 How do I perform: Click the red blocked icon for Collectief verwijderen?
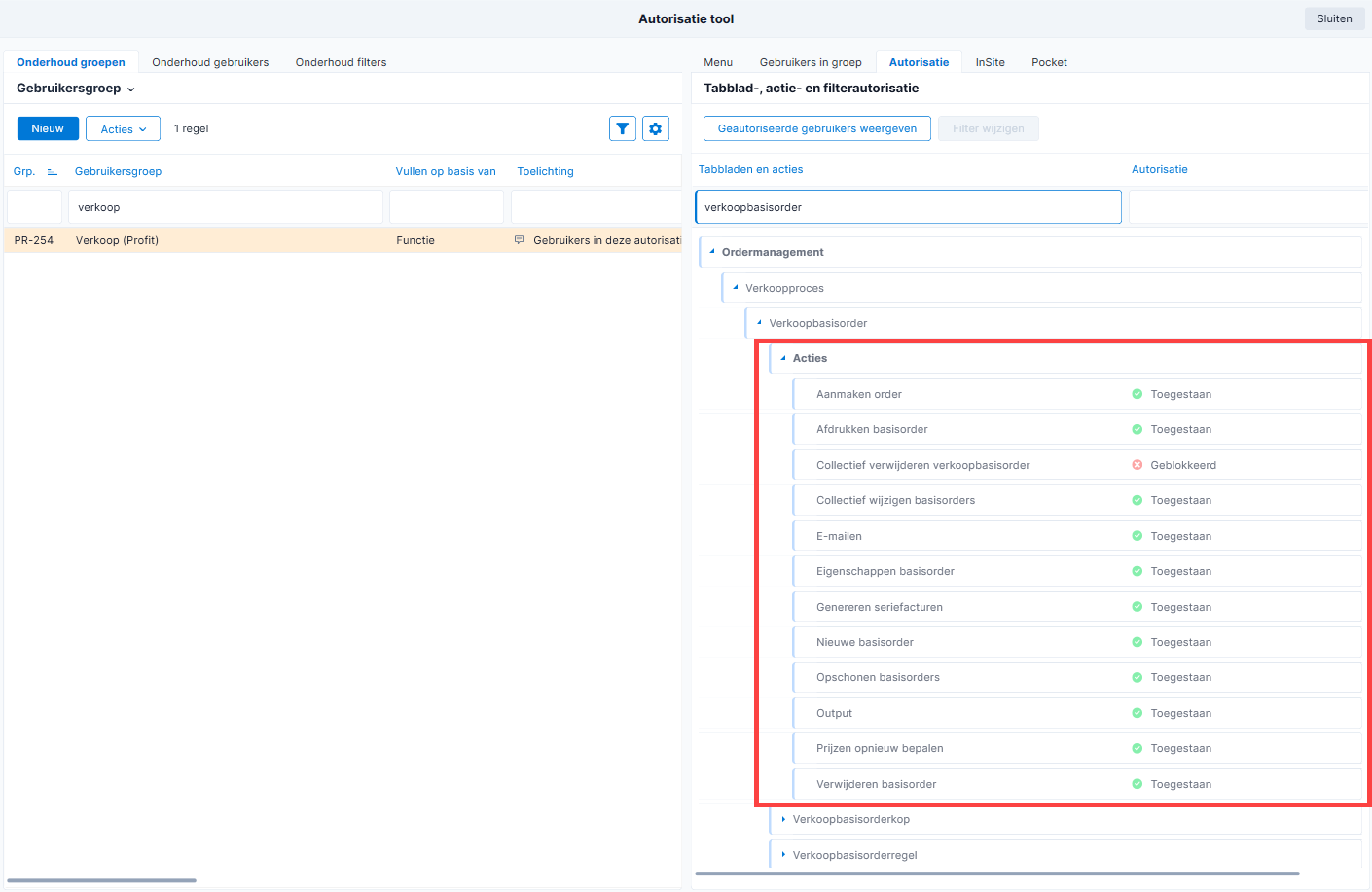click(x=1137, y=465)
